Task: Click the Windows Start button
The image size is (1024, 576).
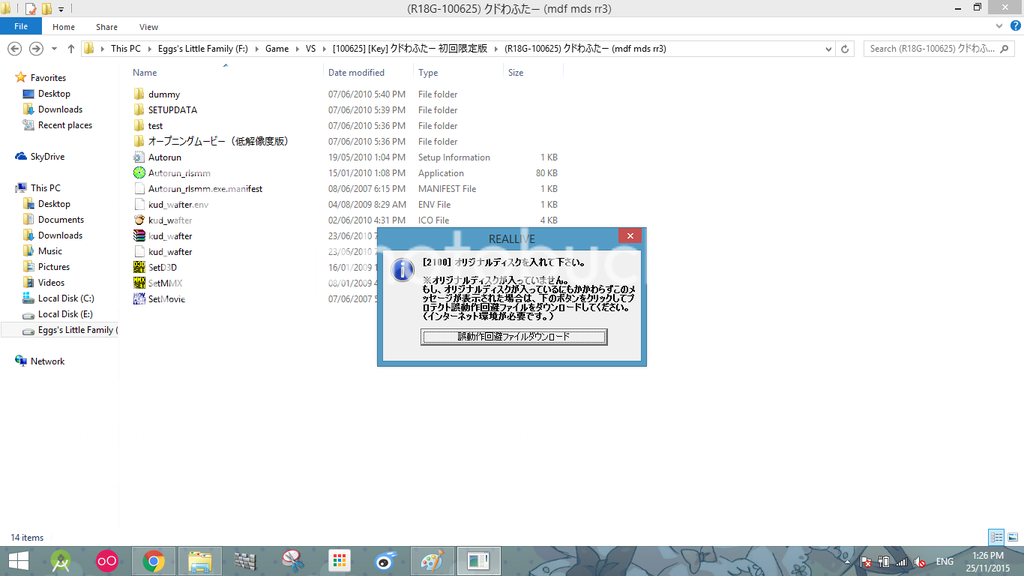Action: 18,561
